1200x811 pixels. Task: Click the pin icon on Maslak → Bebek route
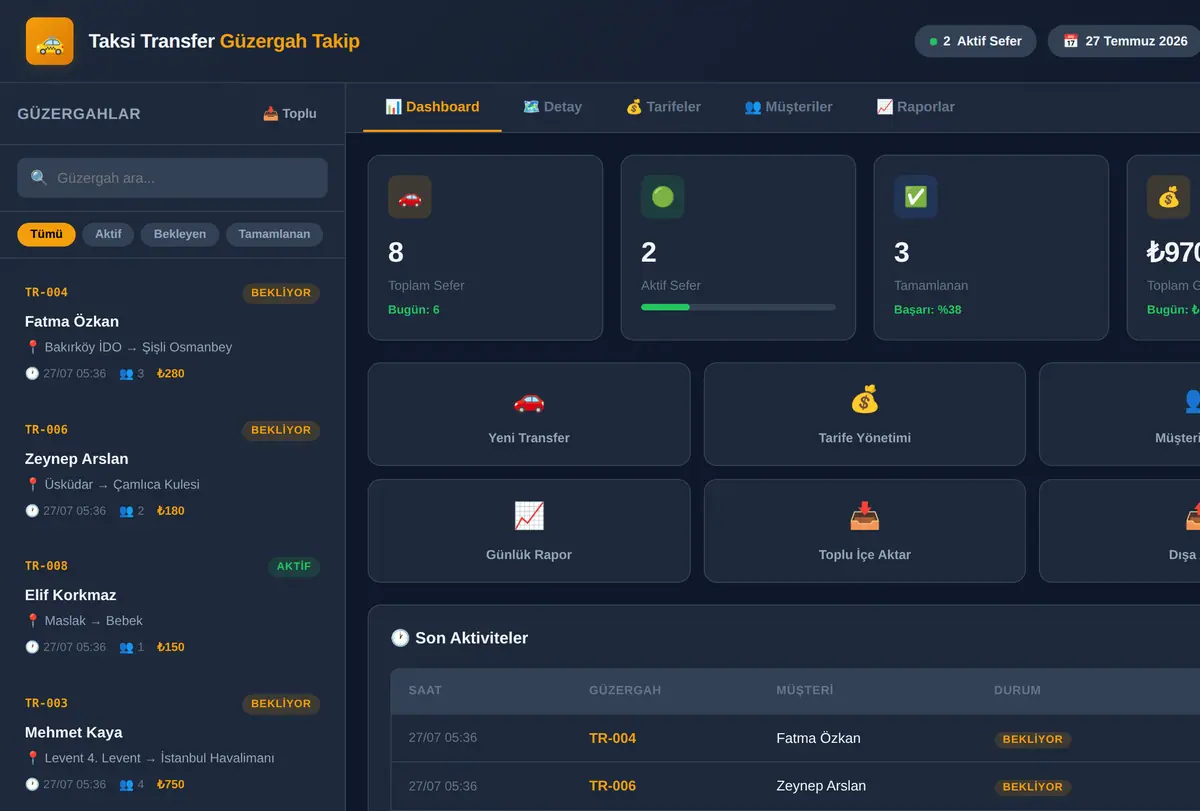(x=32, y=621)
